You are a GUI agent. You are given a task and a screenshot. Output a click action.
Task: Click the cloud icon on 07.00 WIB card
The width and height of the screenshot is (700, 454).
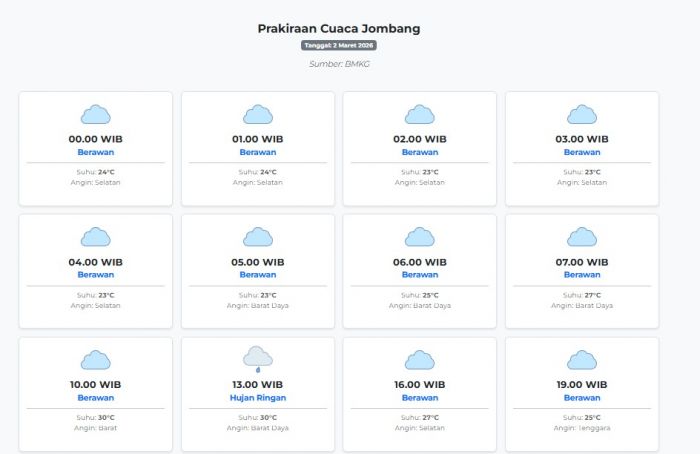click(x=582, y=237)
